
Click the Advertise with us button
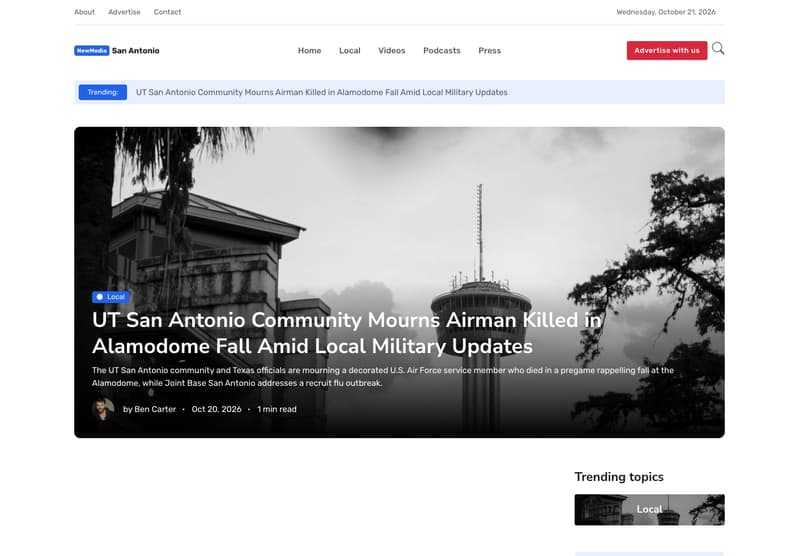click(667, 50)
